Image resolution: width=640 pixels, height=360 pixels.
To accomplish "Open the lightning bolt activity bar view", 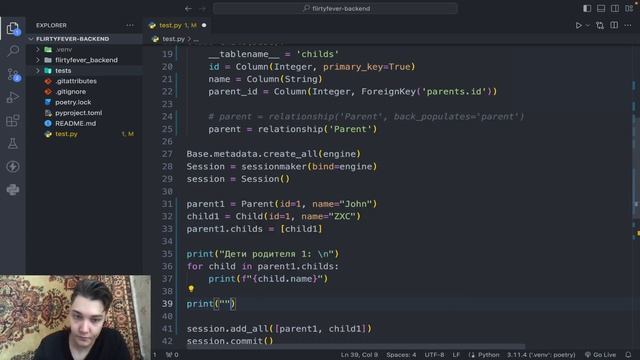I will [x=13, y=167].
